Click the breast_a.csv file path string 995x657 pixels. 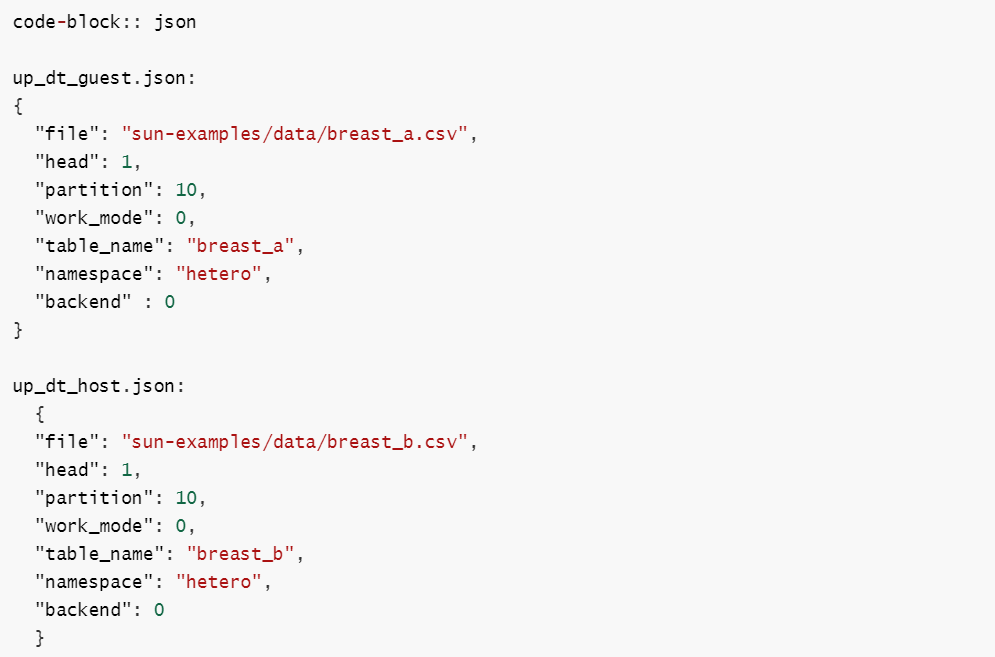294,134
